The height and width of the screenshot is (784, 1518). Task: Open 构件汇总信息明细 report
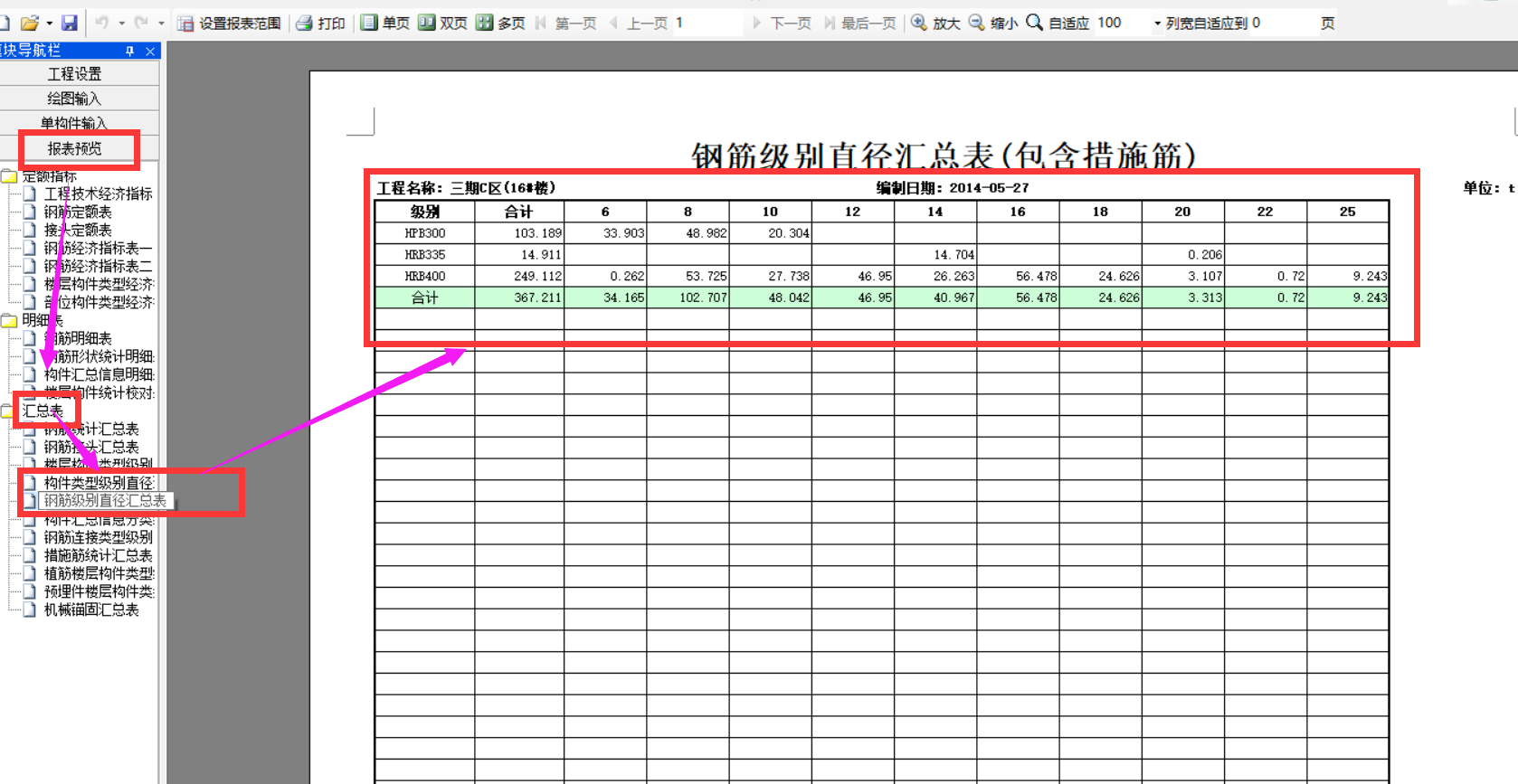point(99,374)
